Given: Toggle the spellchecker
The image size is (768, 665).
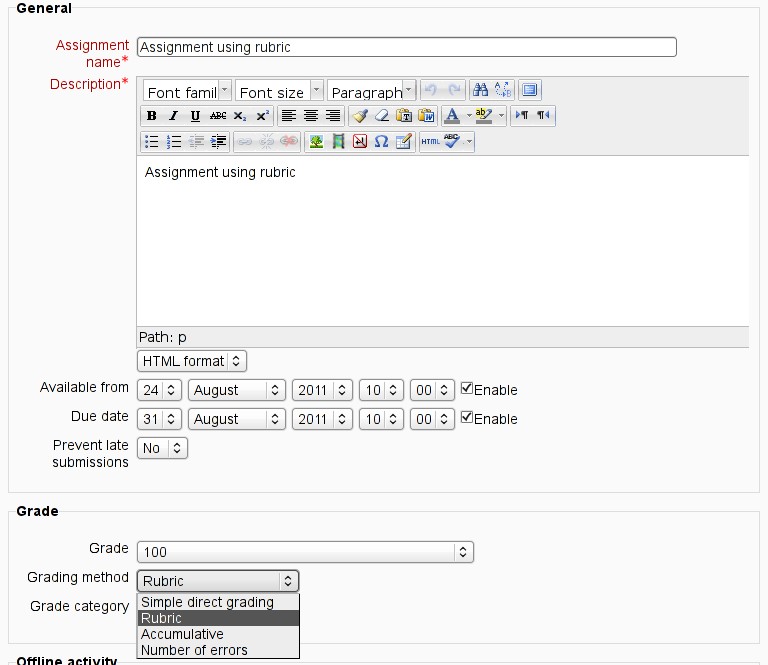Looking at the screenshot, I should click(x=452, y=142).
